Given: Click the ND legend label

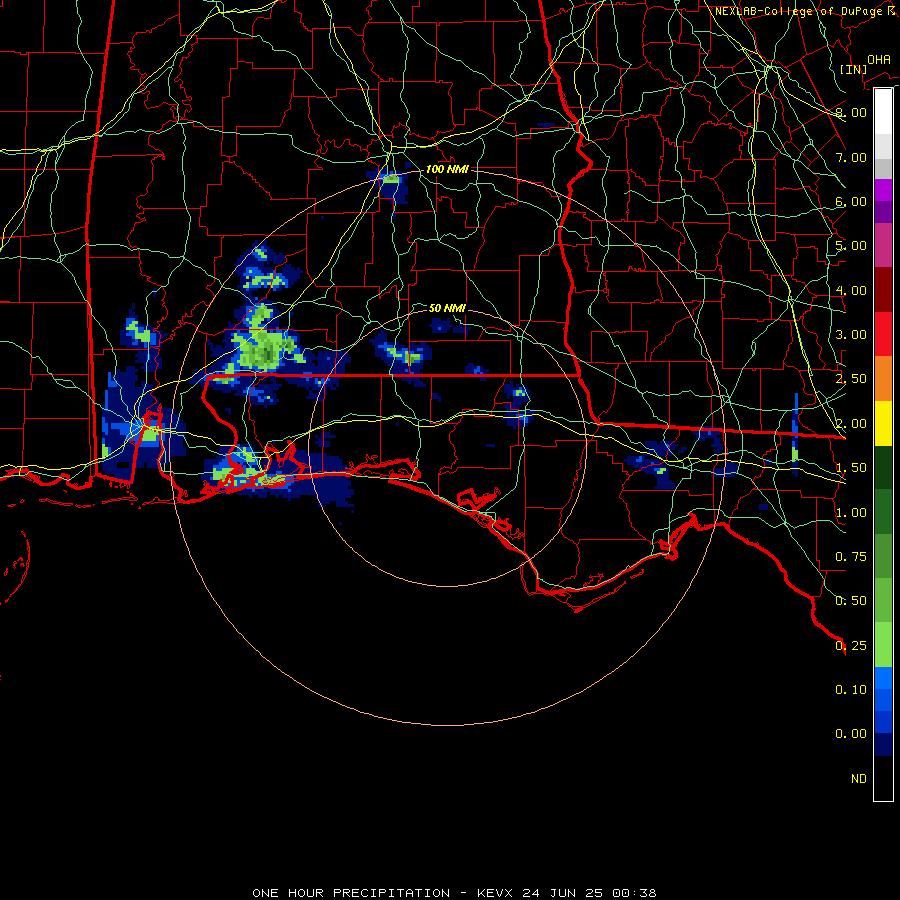Looking at the screenshot, I should tap(859, 779).
